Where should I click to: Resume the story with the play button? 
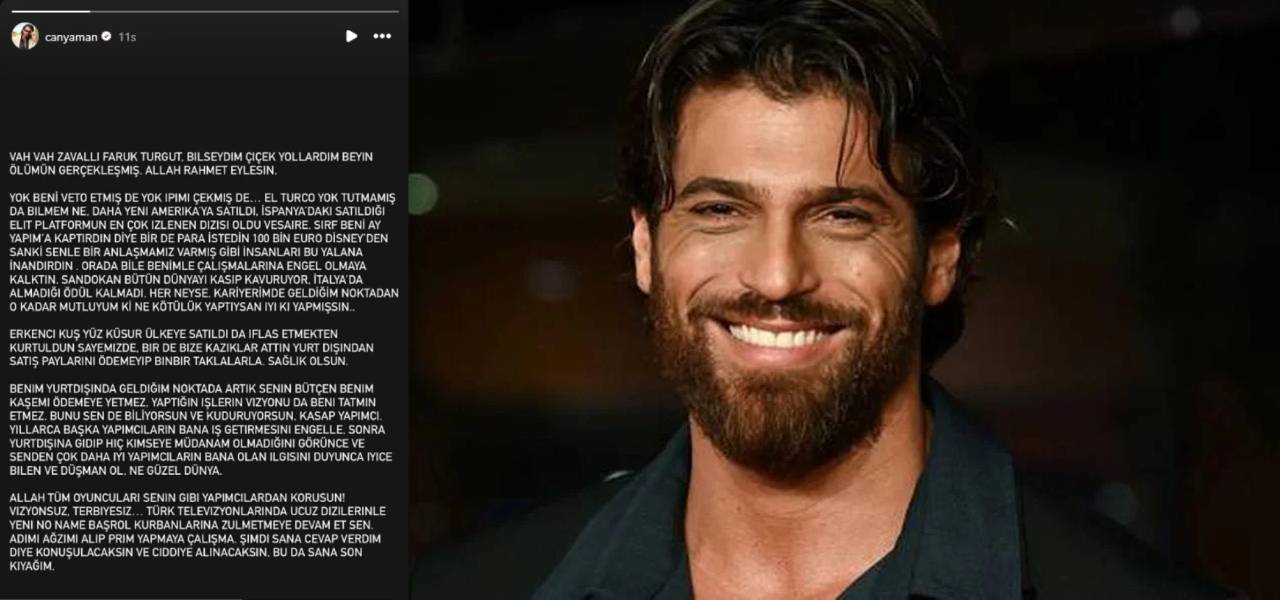(x=351, y=36)
